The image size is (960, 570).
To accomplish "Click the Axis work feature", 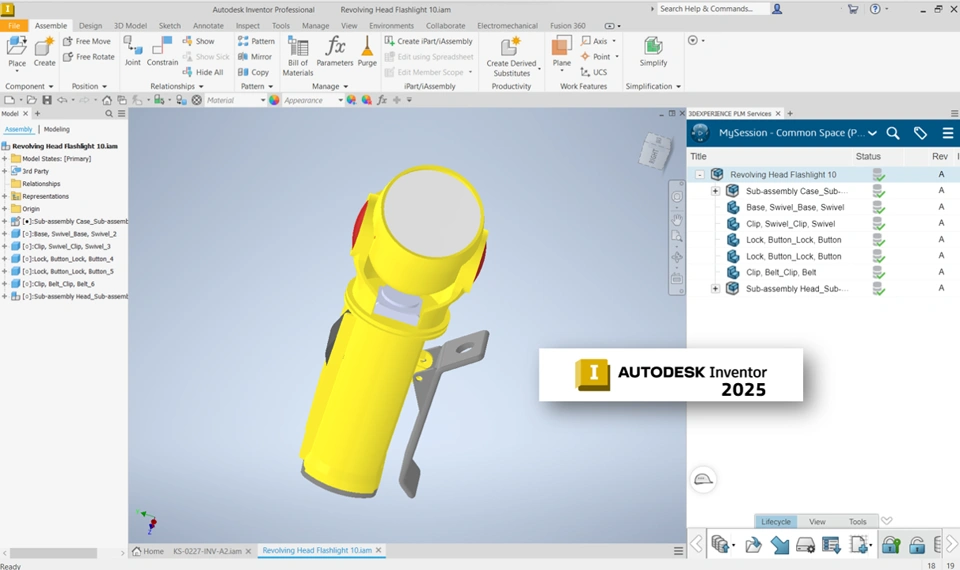I will point(594,41).
